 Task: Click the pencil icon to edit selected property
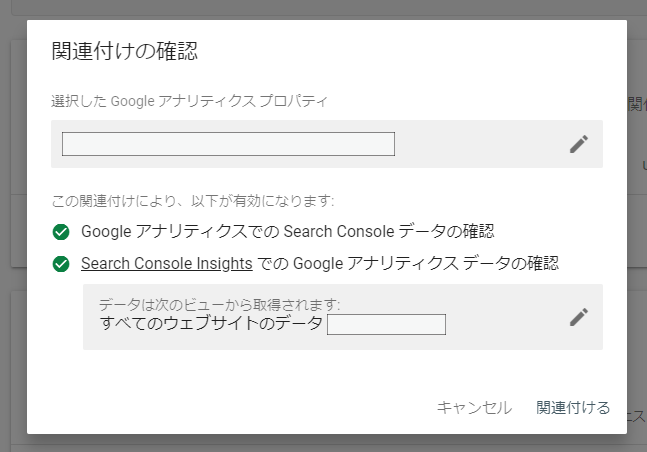point(579,144)
